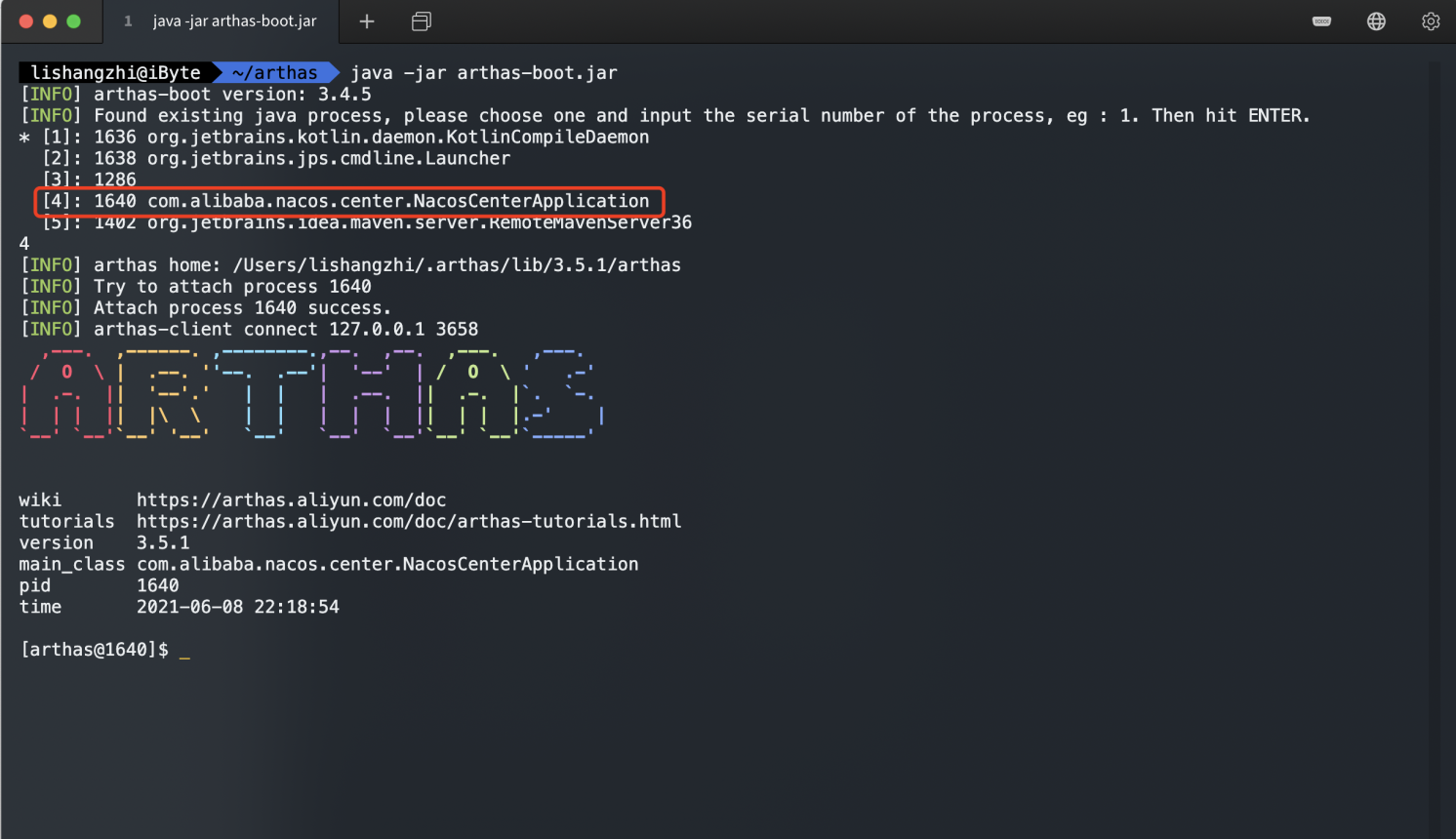Click the jps.cmdline.Launcher process entry
The height and width of the screenshot is (839, 1456).
tap(328, 159)
